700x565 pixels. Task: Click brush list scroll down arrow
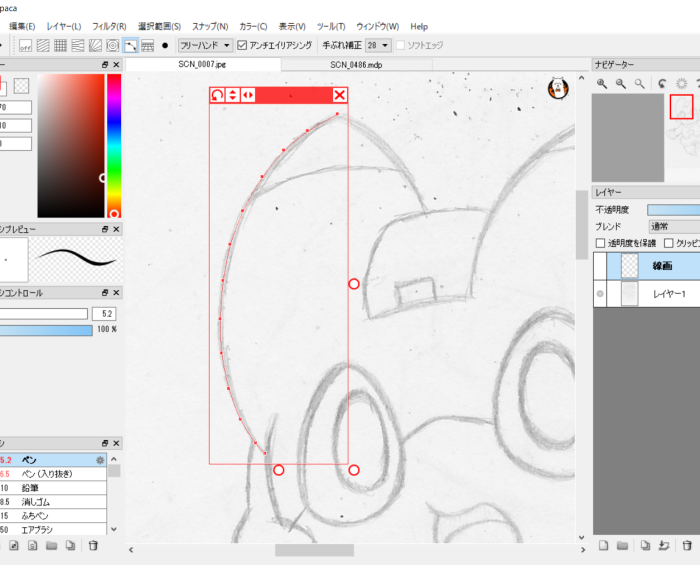(x=114, y=529)
